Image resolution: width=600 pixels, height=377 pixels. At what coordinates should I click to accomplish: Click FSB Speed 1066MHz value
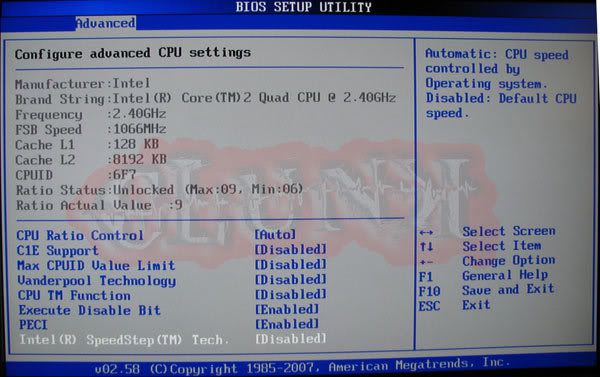tap(139, 129)
